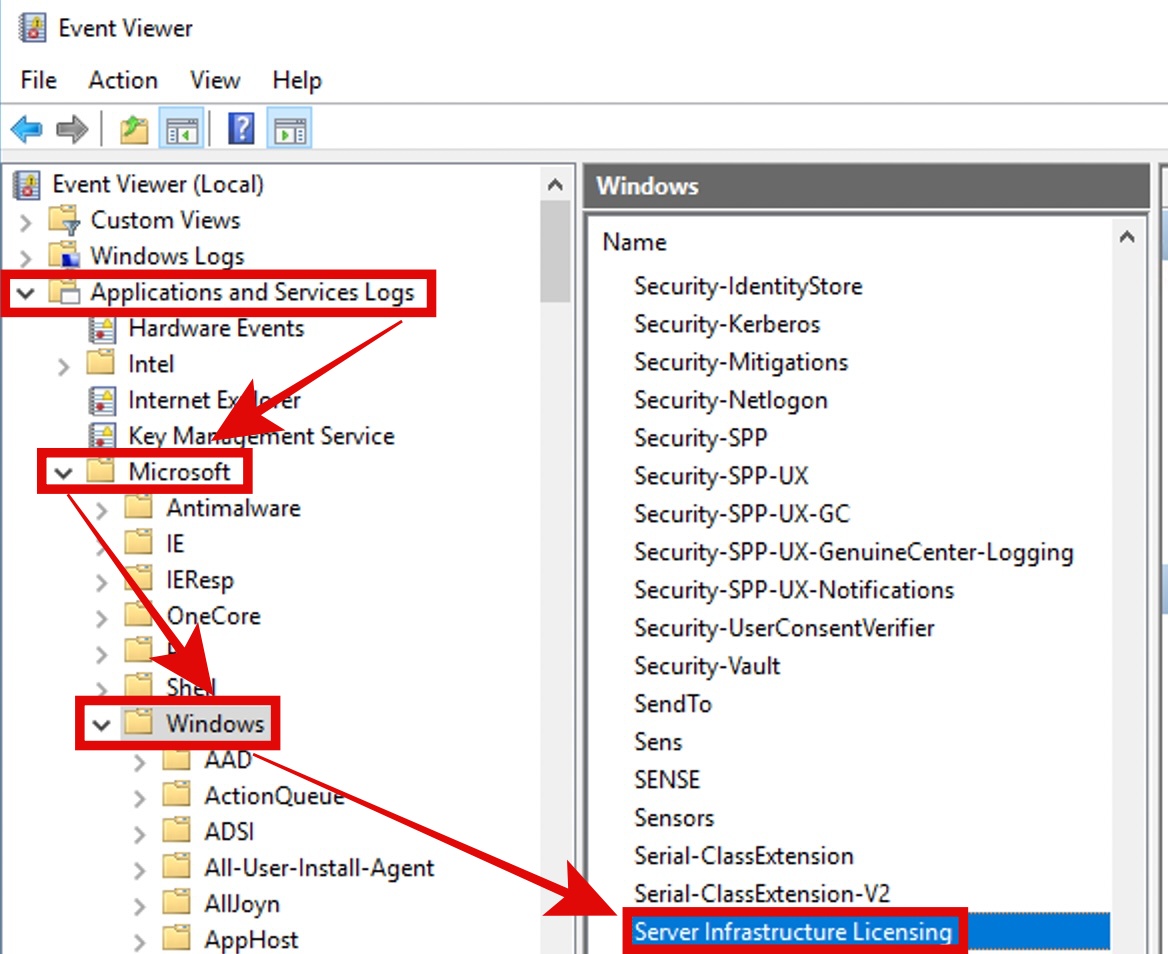The width and height of the screenshot is (1168, 954).
Task: Open Server Infrastructure Licensing entry
Action: (793, 932)
